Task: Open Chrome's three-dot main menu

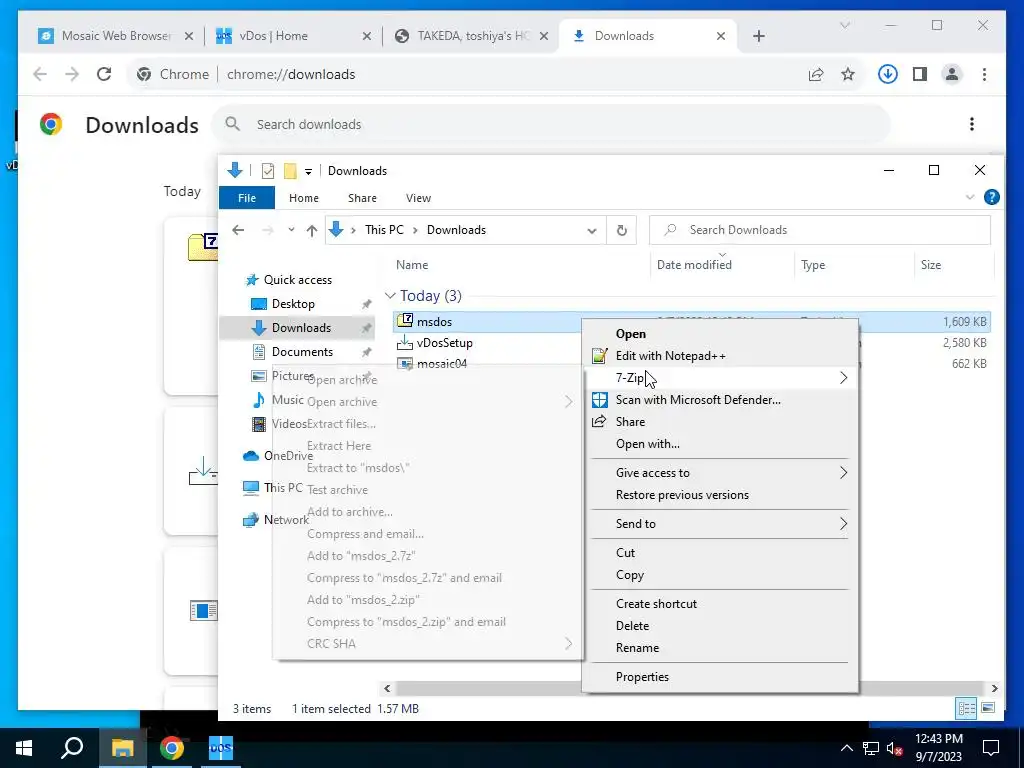Action: click(x=984, y=74)
